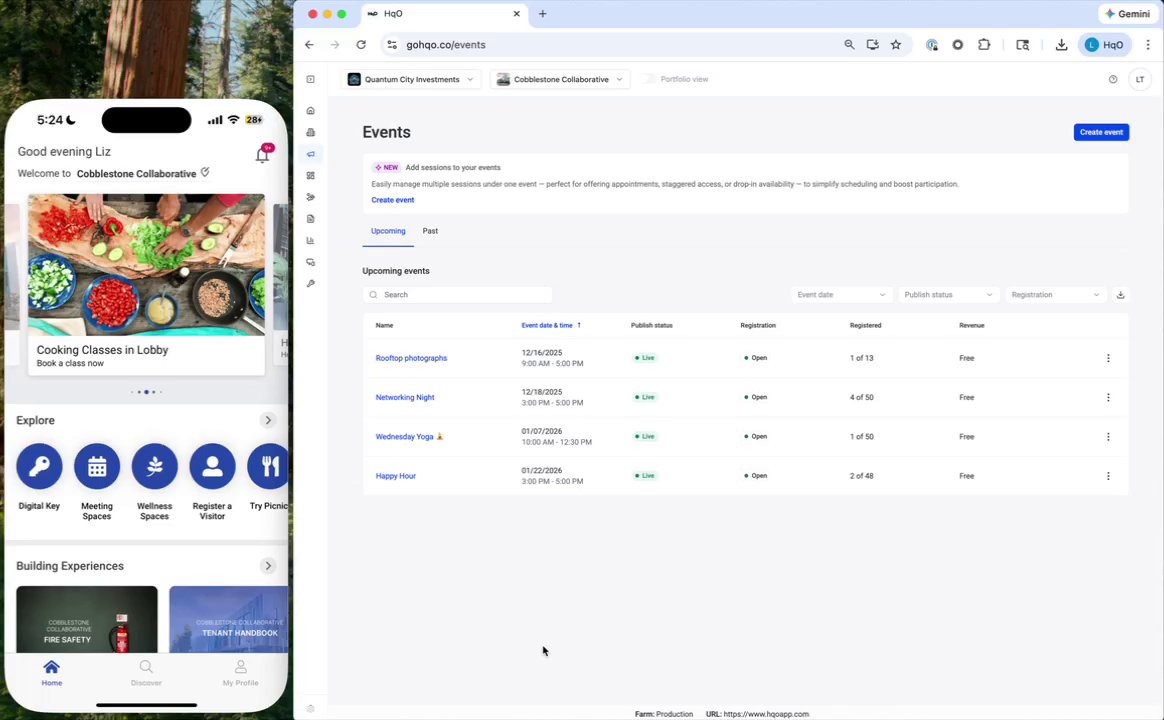Open the Wednesday Yoga event

409,436
